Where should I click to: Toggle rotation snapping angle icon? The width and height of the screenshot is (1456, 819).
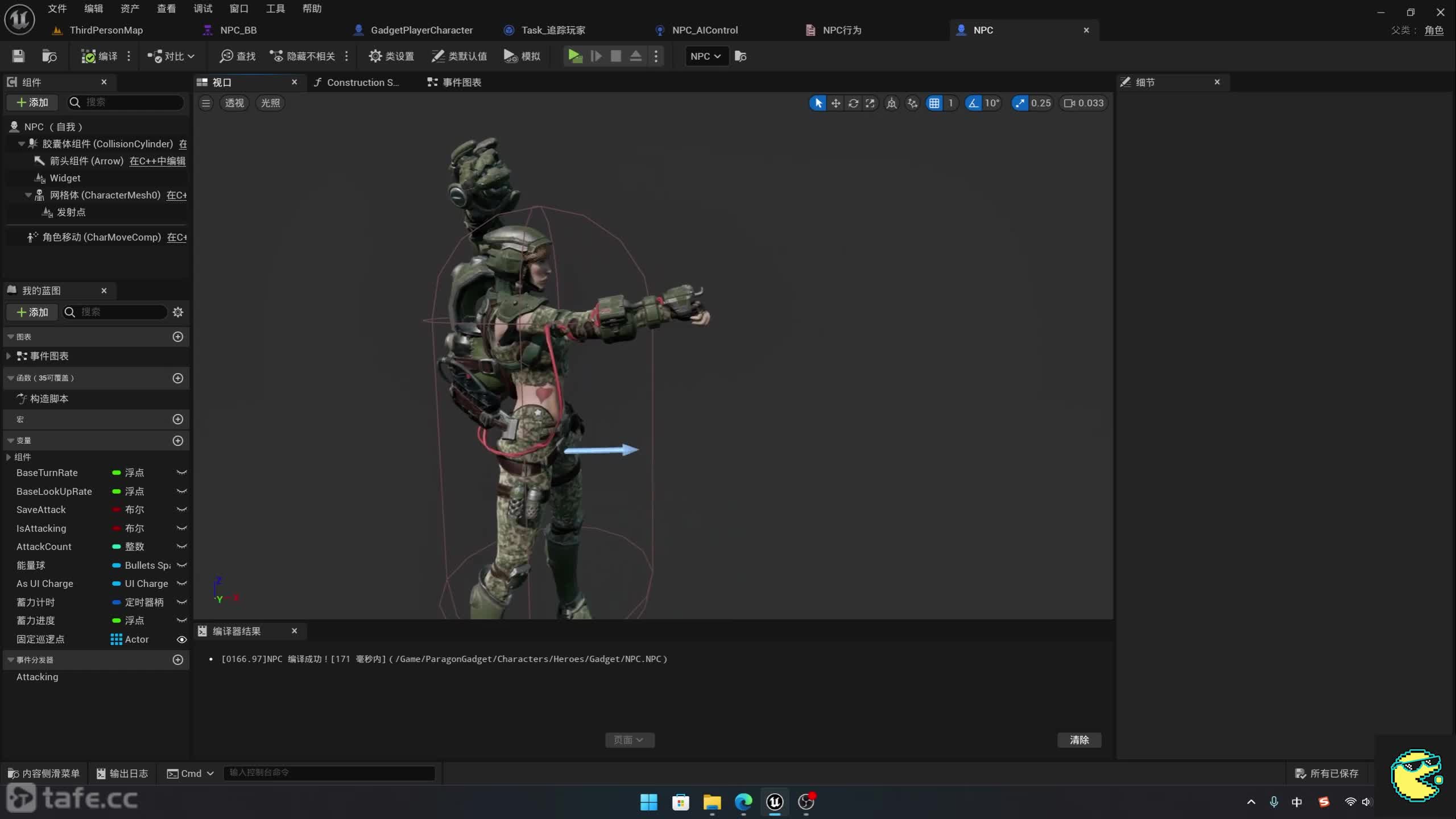[x=973, y=103]
